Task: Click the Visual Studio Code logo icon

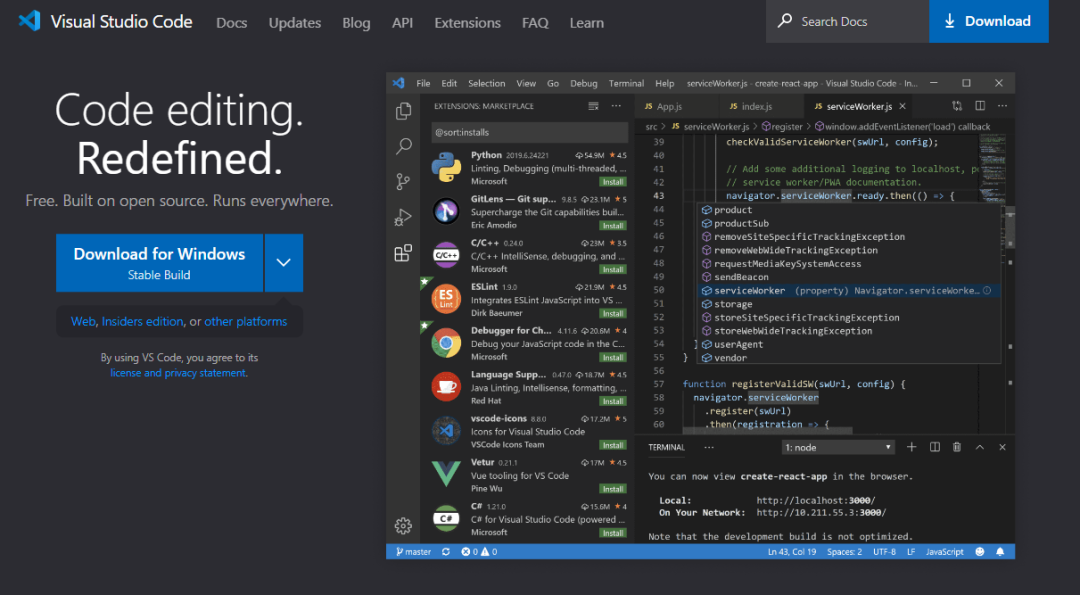Action: pos(29,21)
